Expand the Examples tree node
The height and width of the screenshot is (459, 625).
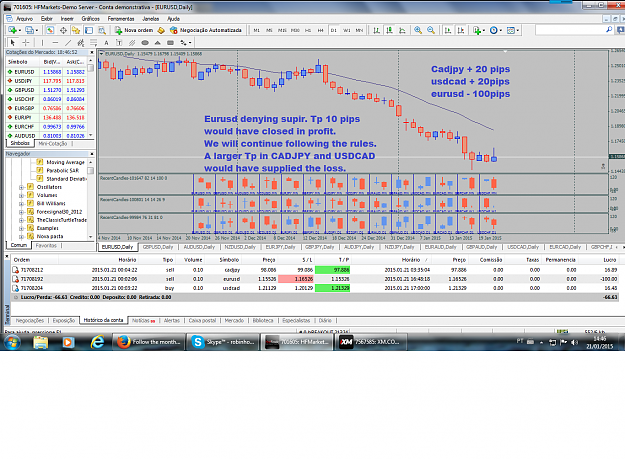(21, 228)
